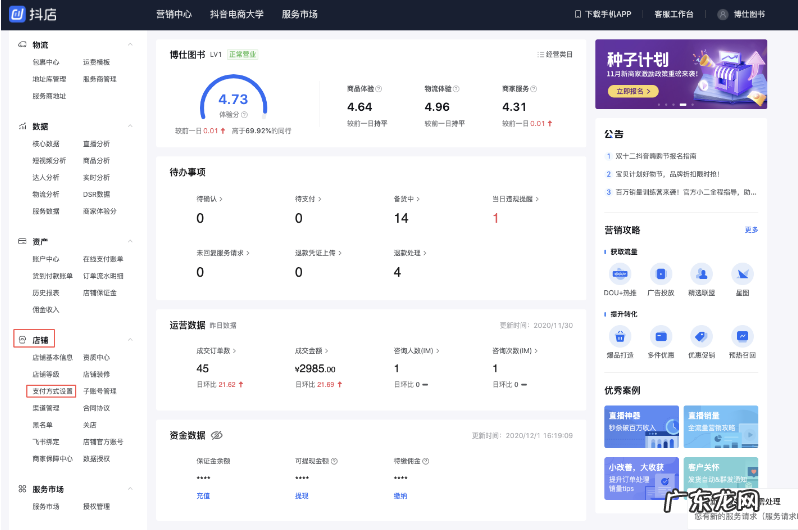Click the help icon next to 商品体验
This screenshot has width=798, height=530.
point(379,89)
